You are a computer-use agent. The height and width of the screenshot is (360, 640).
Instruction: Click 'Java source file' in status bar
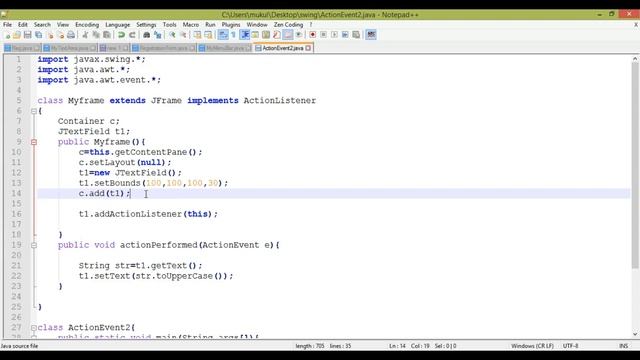[19, 346]
